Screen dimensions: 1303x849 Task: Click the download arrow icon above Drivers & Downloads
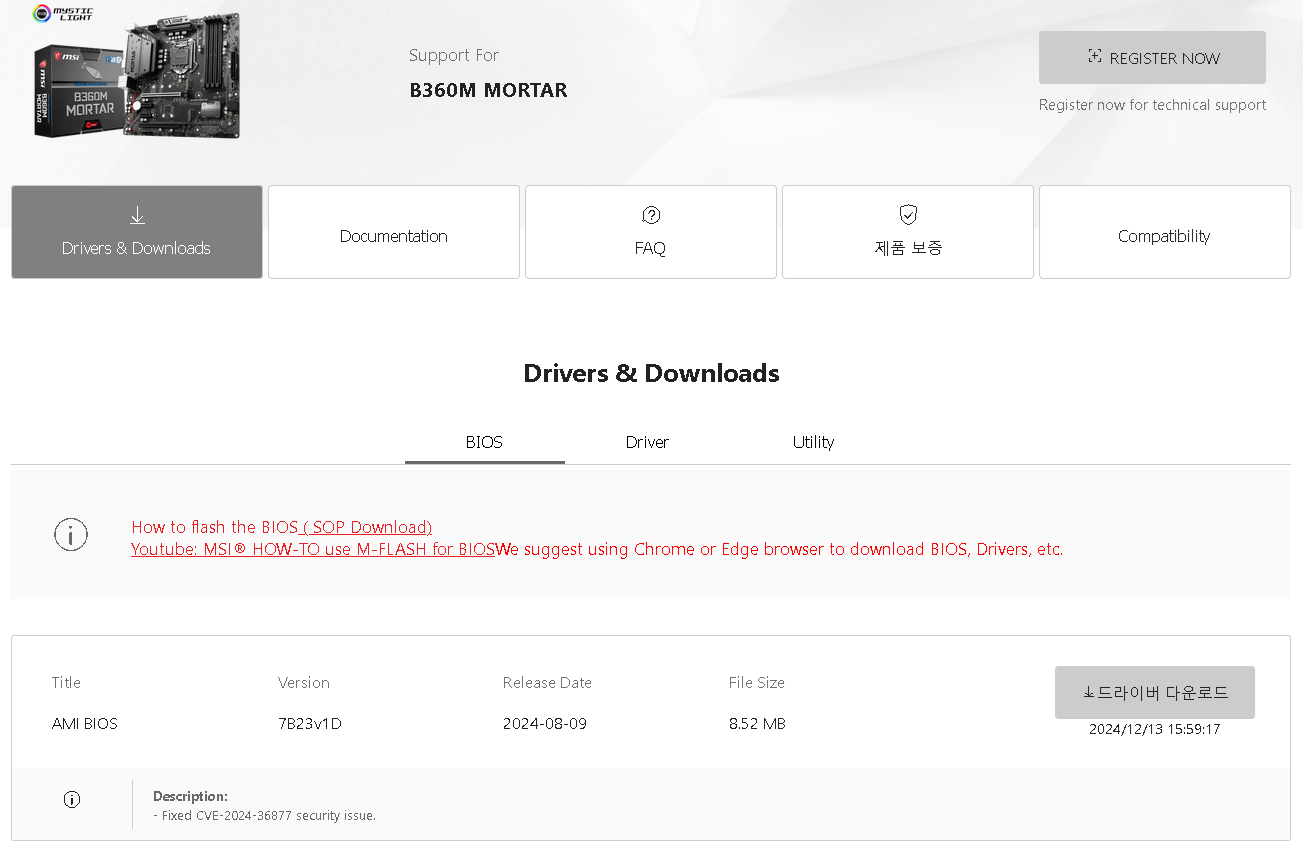(137, 215)
